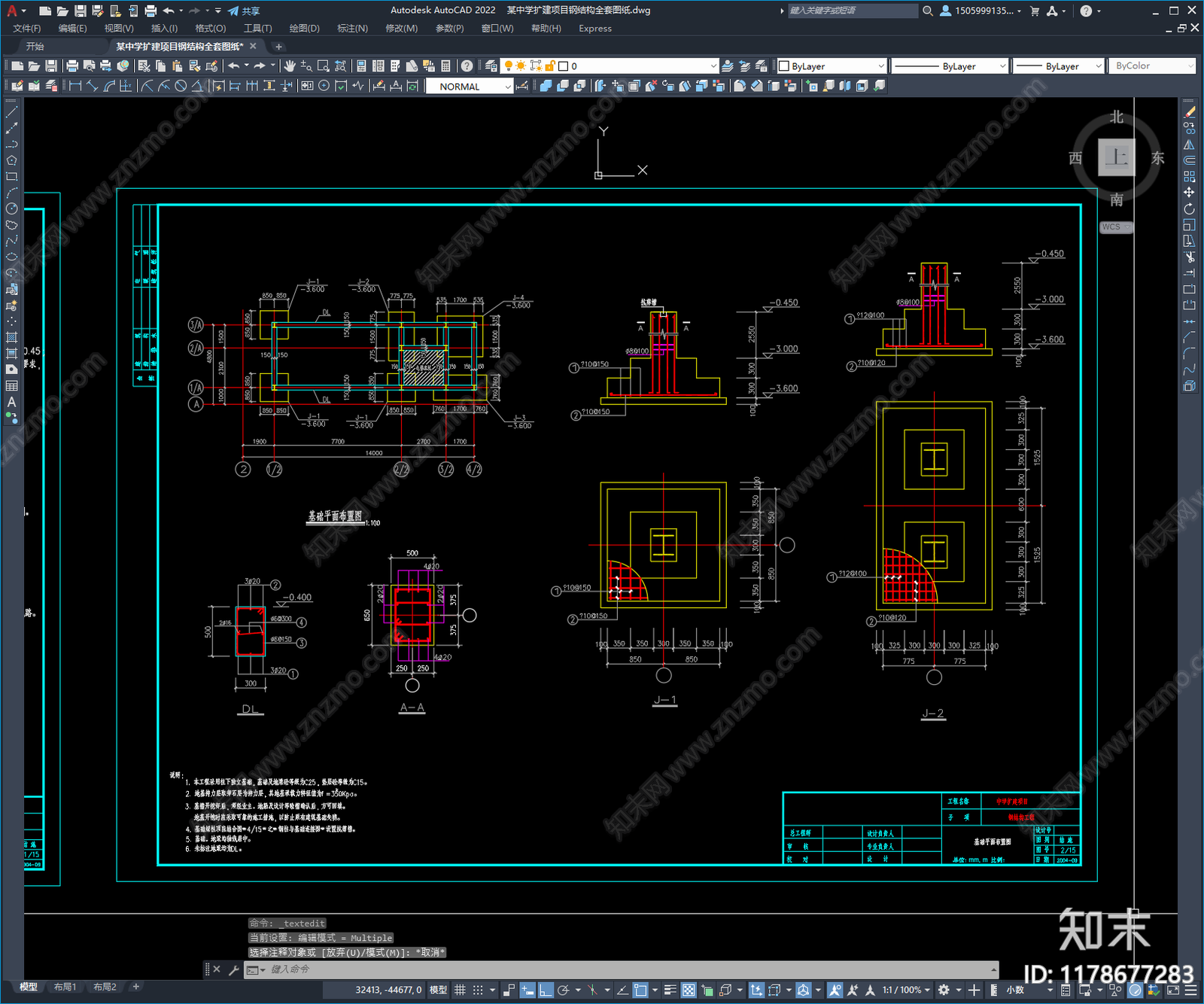Screen dimensions: 1204x1004
Task: Click the Plot printer icon in the toolbar
Action: coord(72,66)
